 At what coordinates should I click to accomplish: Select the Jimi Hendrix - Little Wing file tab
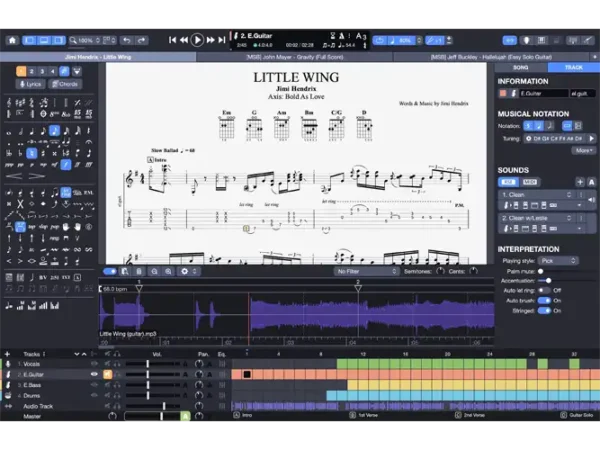click(x=98, y=57)
